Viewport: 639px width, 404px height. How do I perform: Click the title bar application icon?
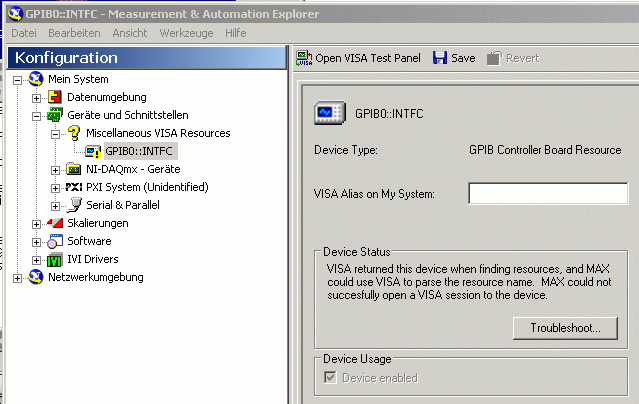tap(15, 13)
